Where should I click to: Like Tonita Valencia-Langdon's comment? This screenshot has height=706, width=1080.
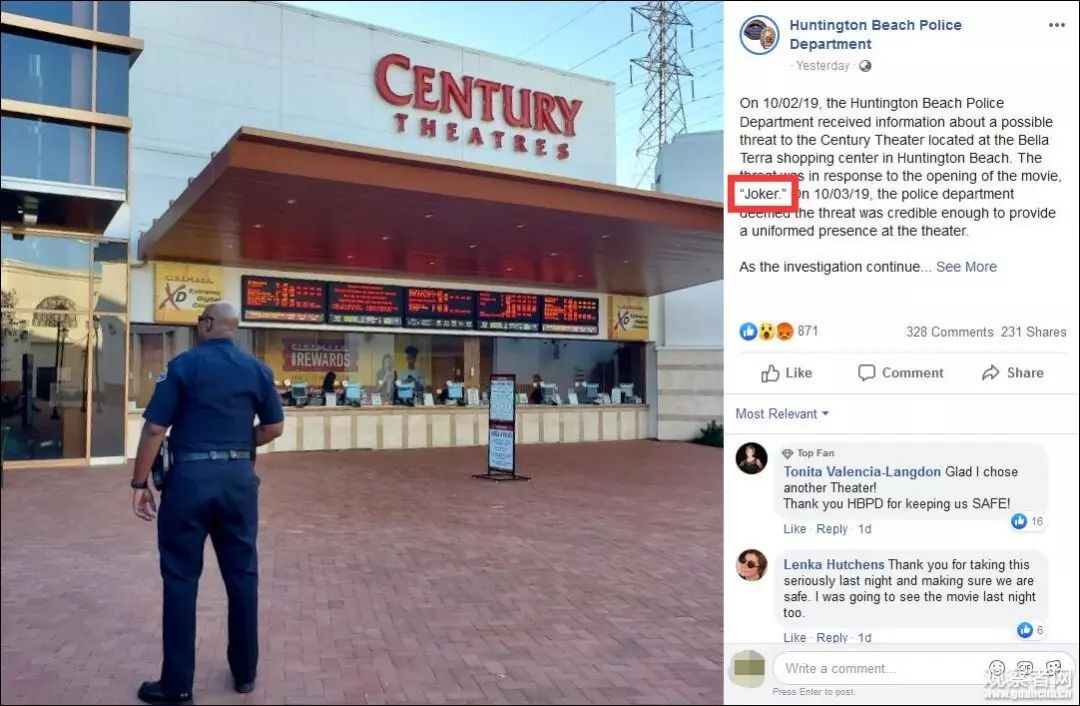tap(794, 529)
